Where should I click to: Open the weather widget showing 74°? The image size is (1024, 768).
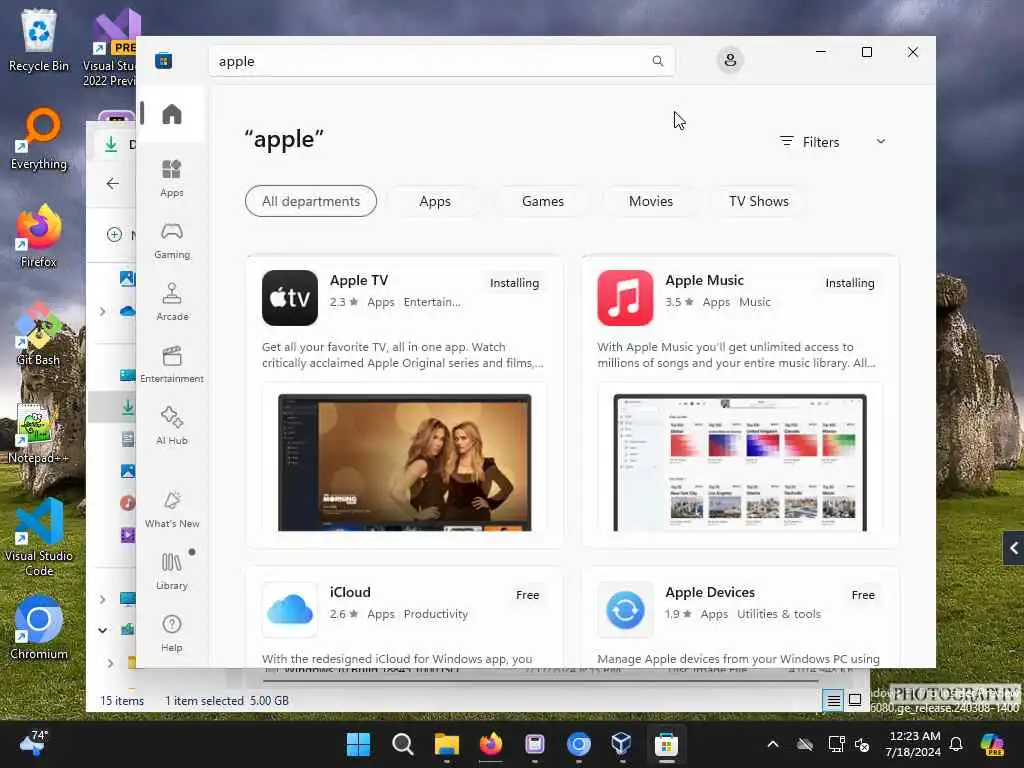(34, 743)
